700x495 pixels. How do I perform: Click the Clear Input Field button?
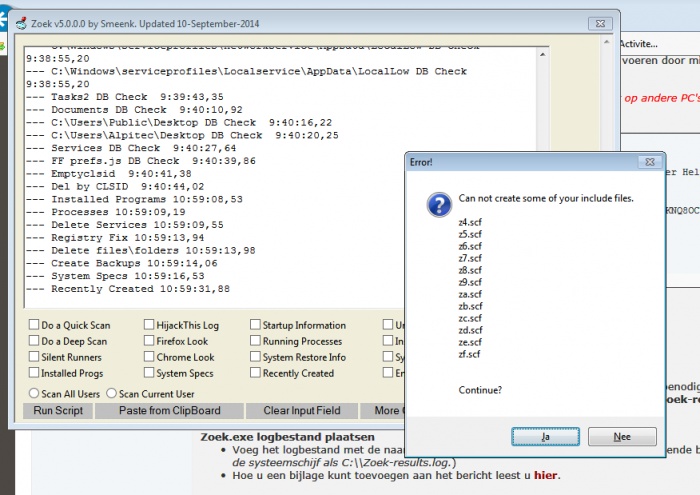302,411
